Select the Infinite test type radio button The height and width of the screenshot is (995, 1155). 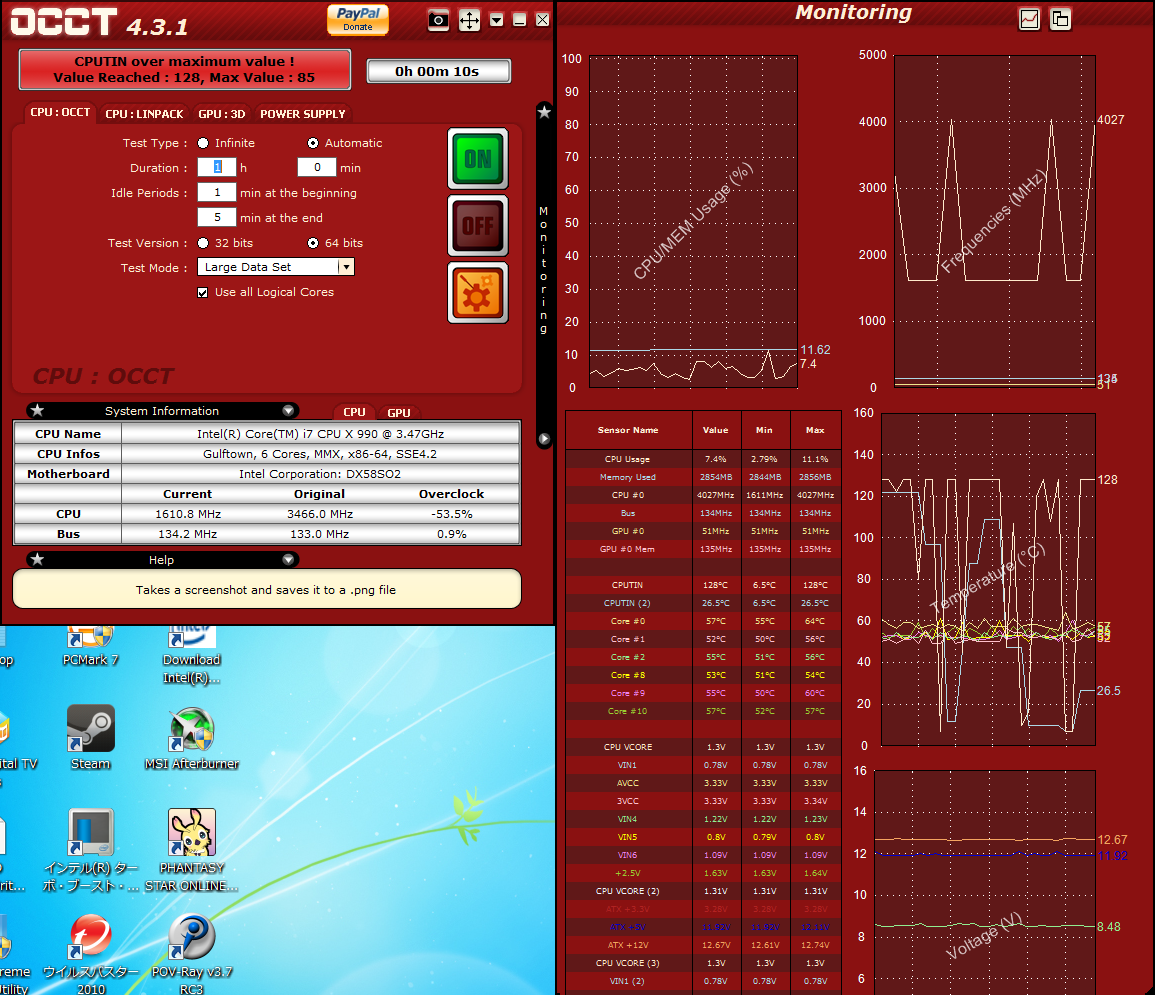click(x=203, y=143)
